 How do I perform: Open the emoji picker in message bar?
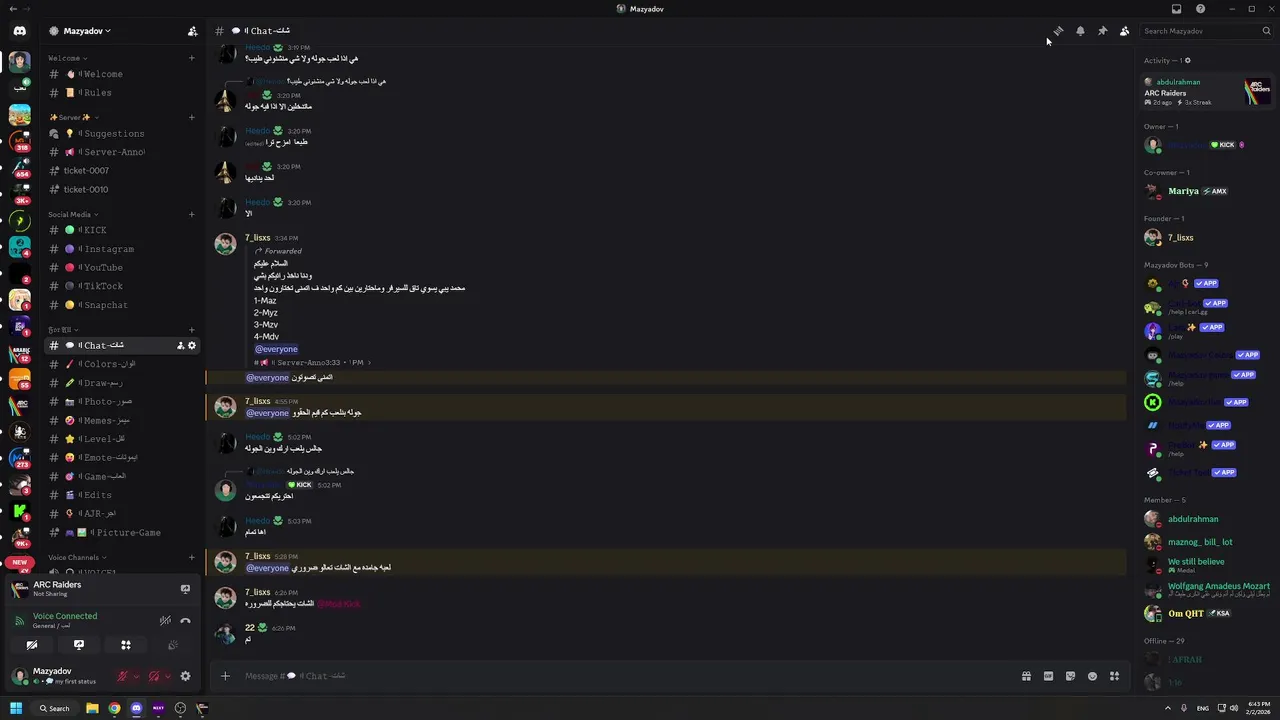(1092, 676)
